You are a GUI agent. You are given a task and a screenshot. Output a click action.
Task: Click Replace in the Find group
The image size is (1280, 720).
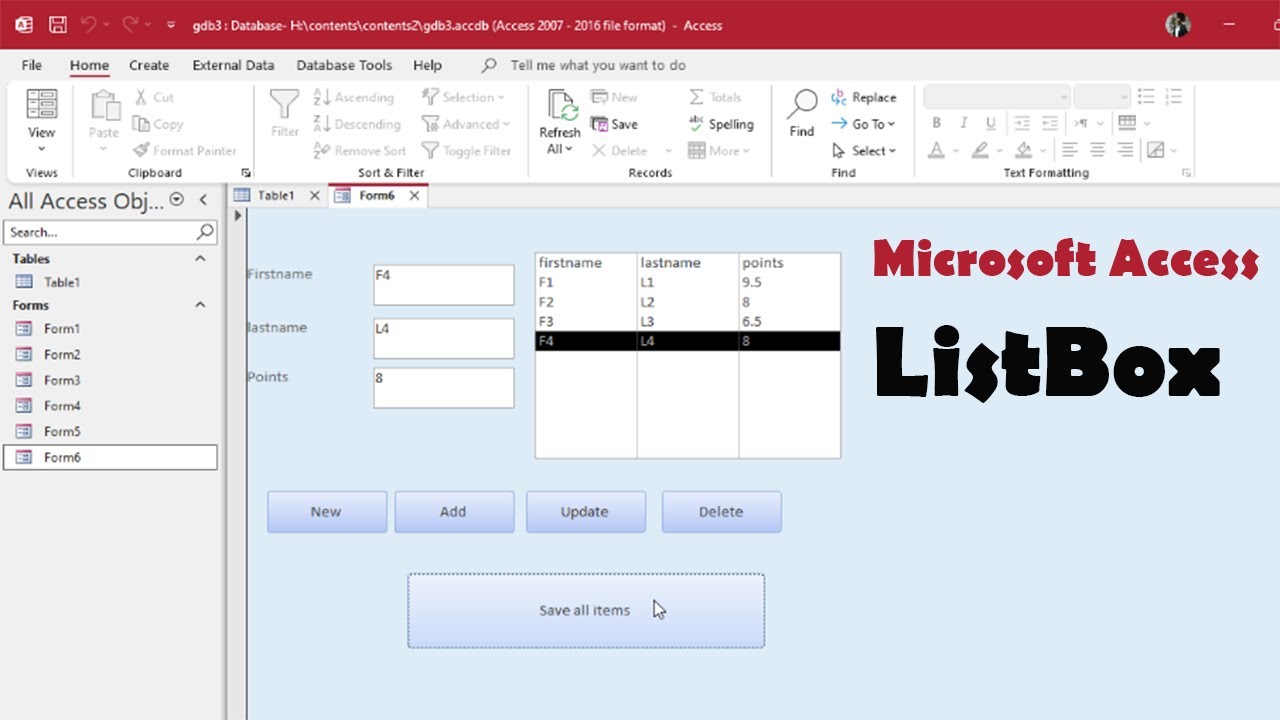point(864,97)
